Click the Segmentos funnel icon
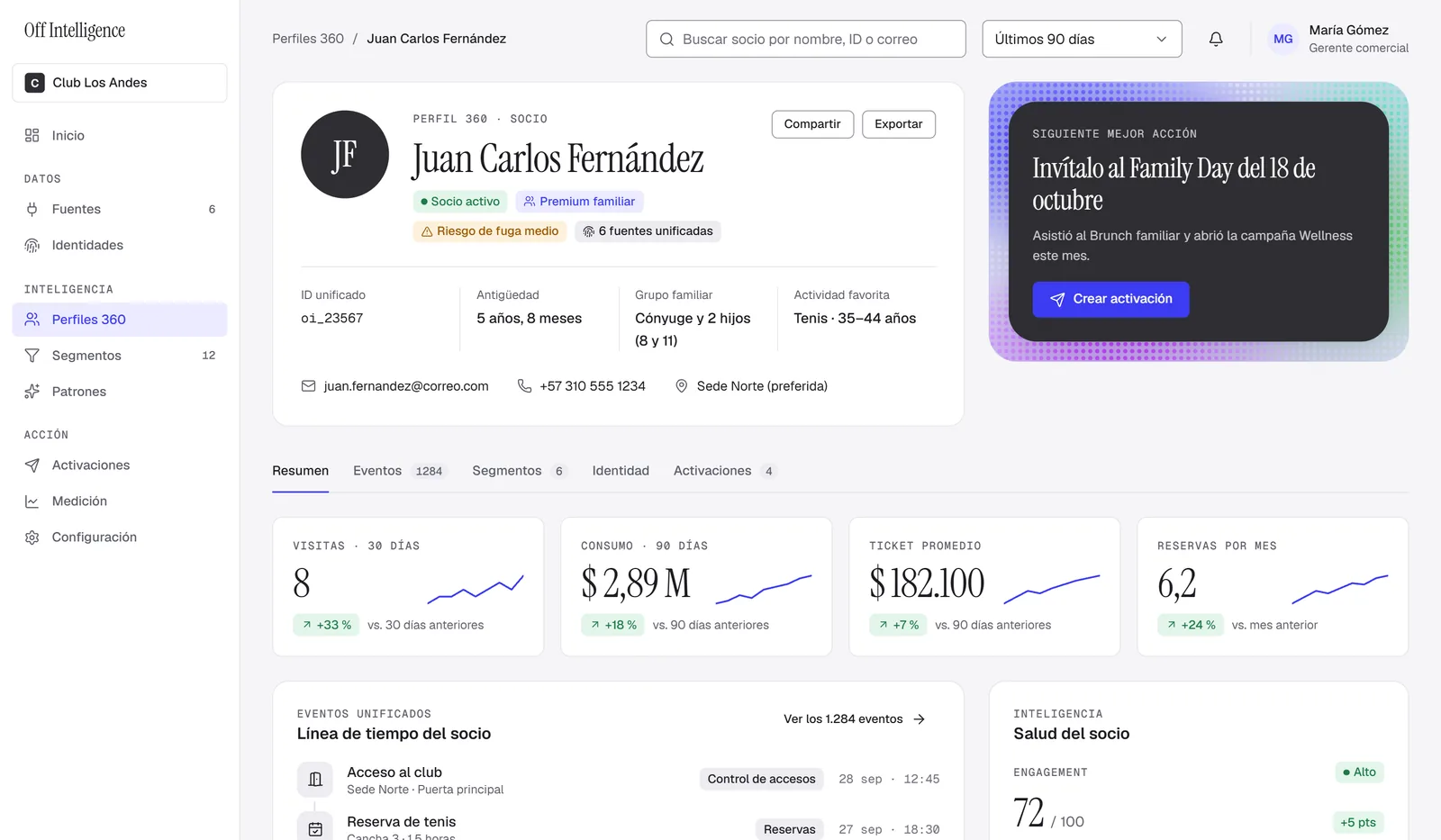 pyautogui.click(x=32, y=356)
